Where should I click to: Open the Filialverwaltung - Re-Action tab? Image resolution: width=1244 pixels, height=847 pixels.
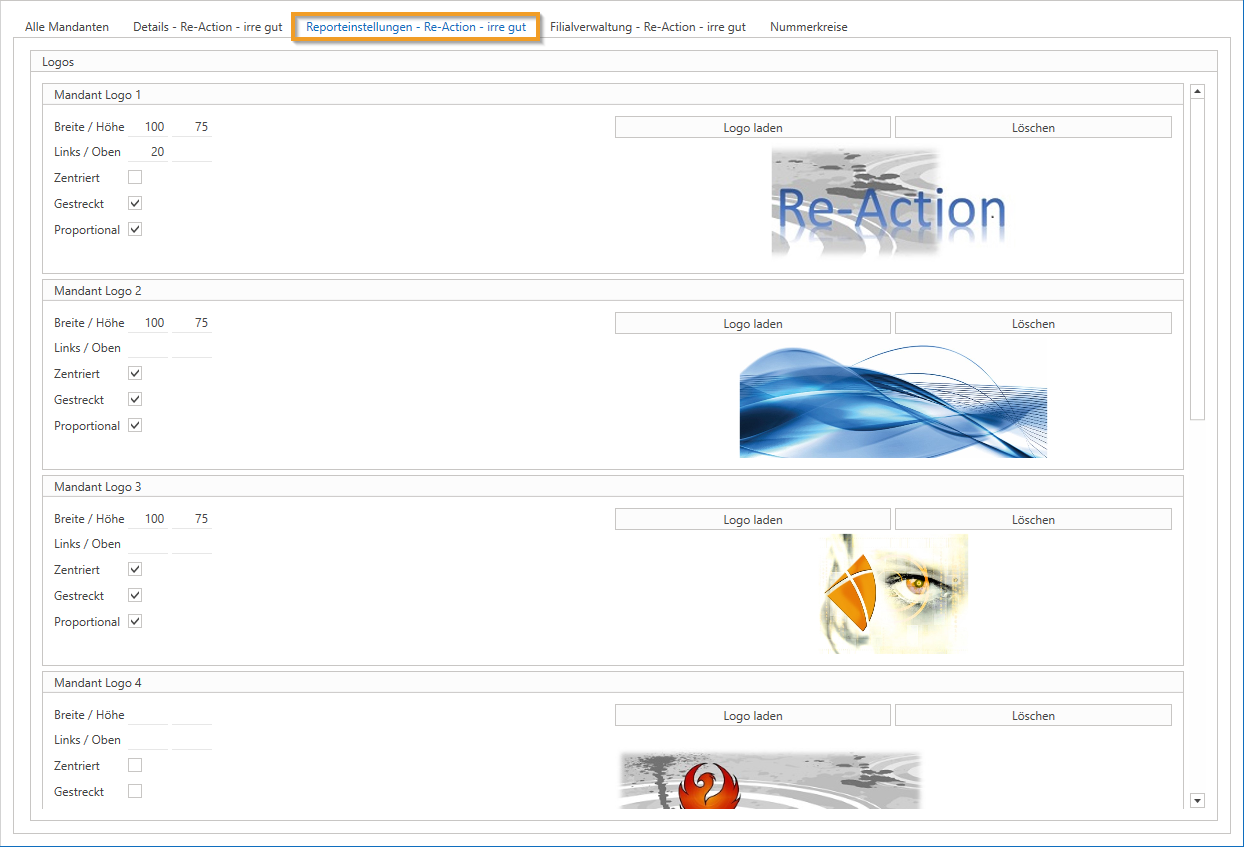pyautogui.click(x=647, y=27)
